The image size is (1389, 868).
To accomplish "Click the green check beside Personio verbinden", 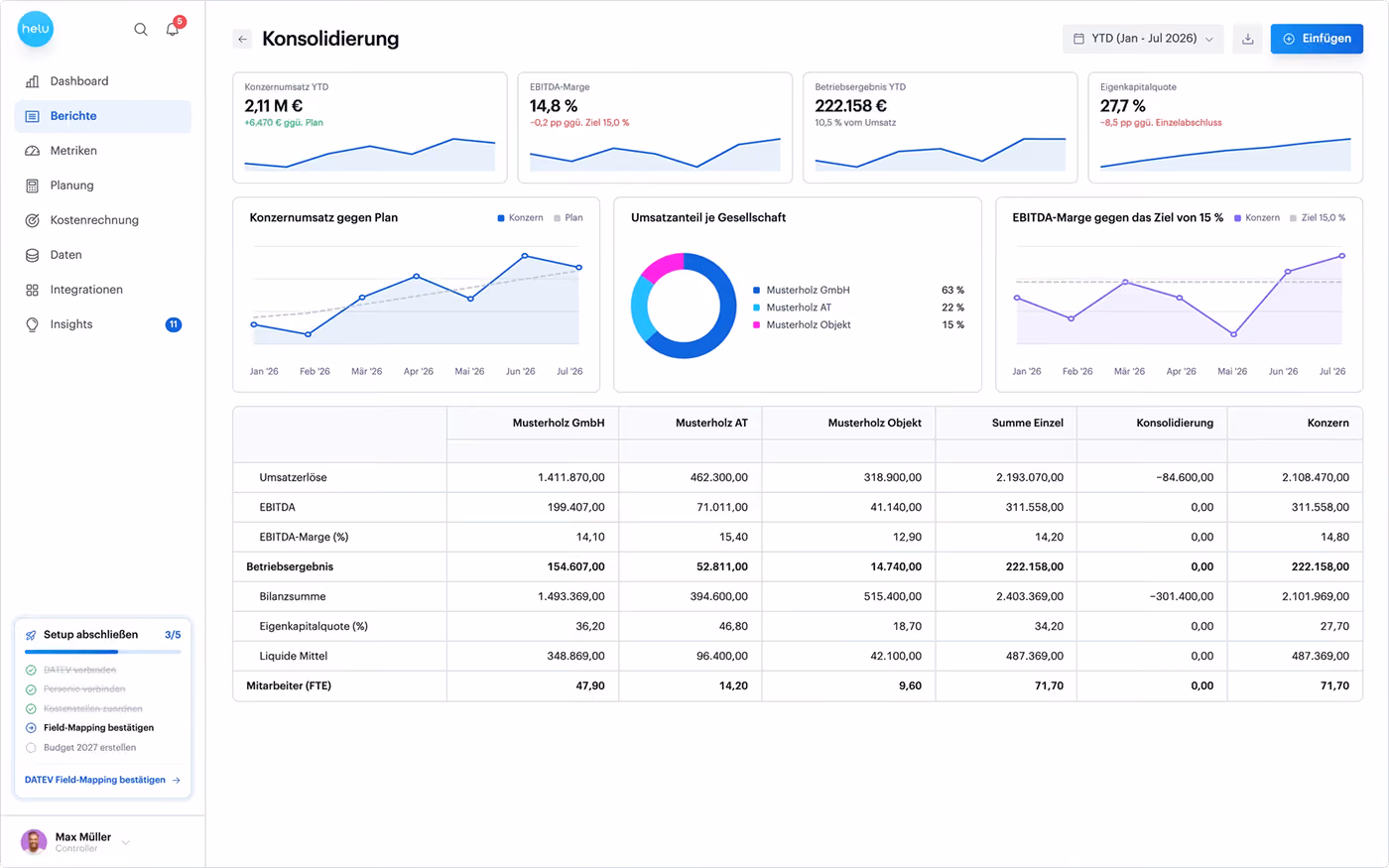I will click(31, 689).
